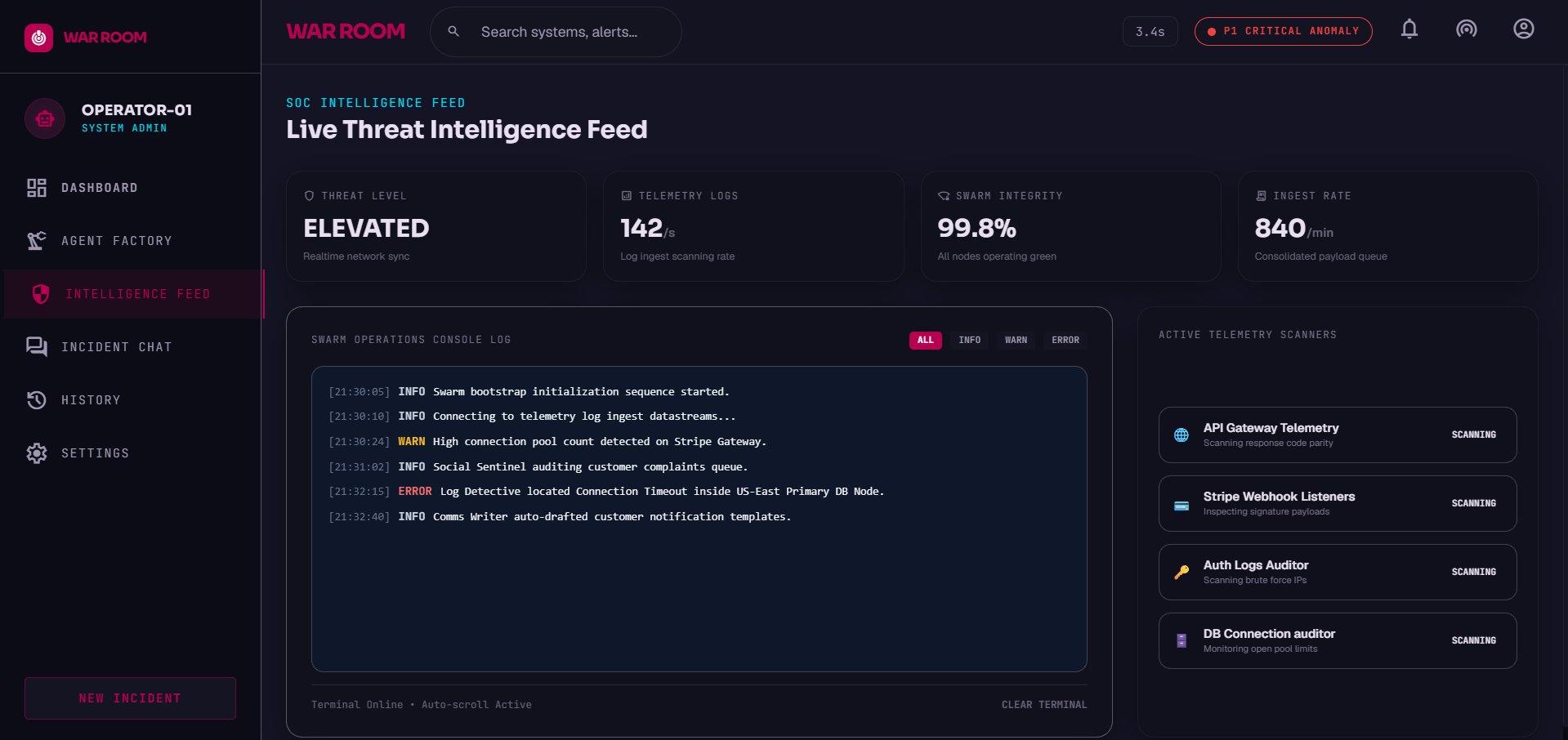Filter console log by ALL

[x=925, y=340]
